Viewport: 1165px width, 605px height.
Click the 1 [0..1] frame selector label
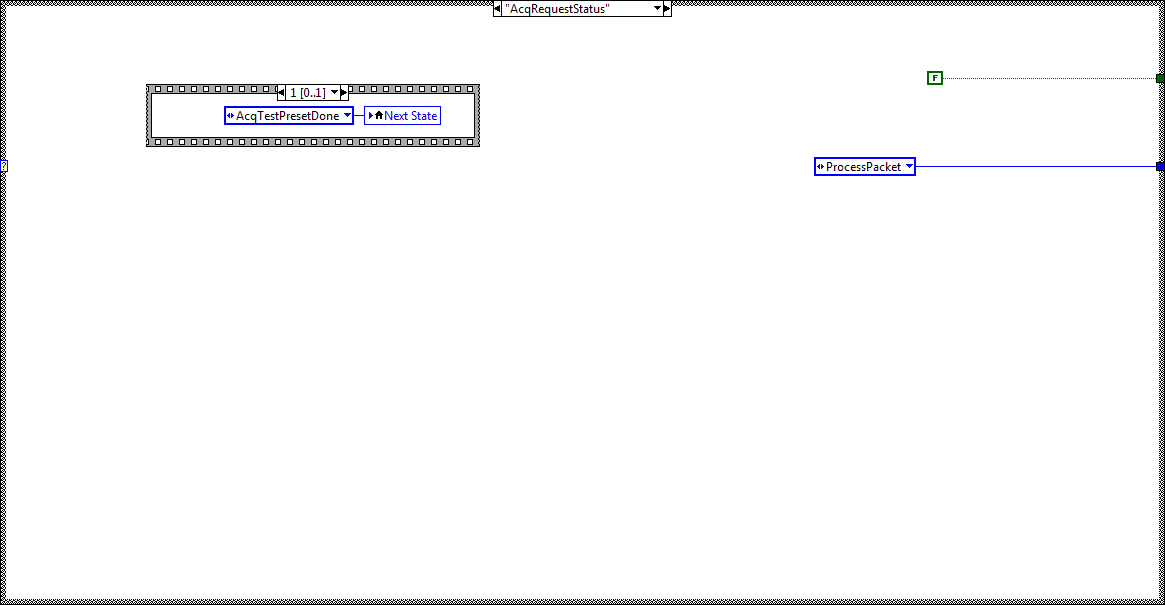[308, 91]
